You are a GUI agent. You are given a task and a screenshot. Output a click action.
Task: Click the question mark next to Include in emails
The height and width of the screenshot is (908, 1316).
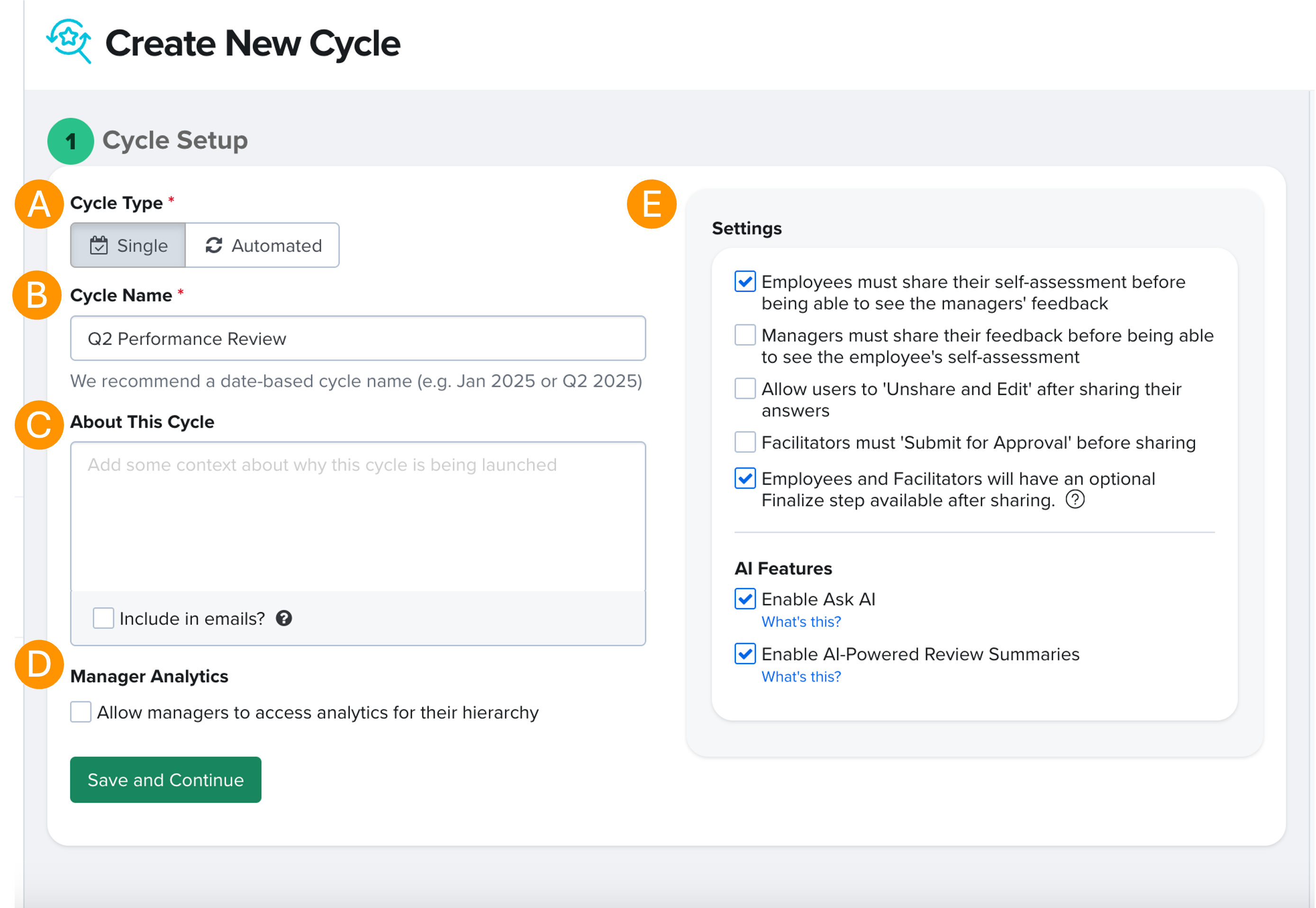284,618
